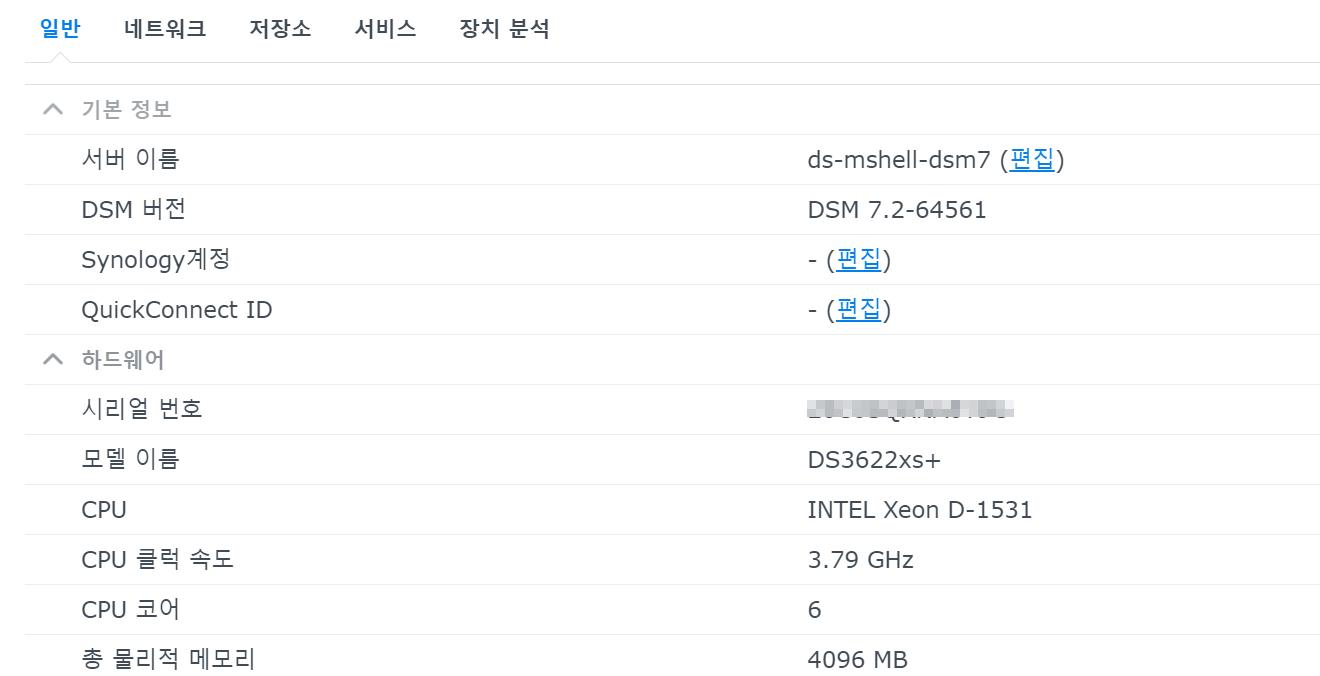Click the 3.79 GHz clock speed value

tap(860, 559)
